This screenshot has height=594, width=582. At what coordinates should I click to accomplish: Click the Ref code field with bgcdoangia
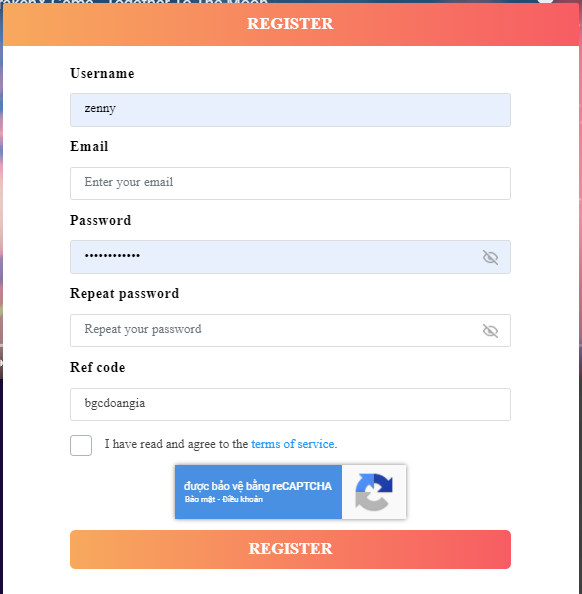click(290, 404)
